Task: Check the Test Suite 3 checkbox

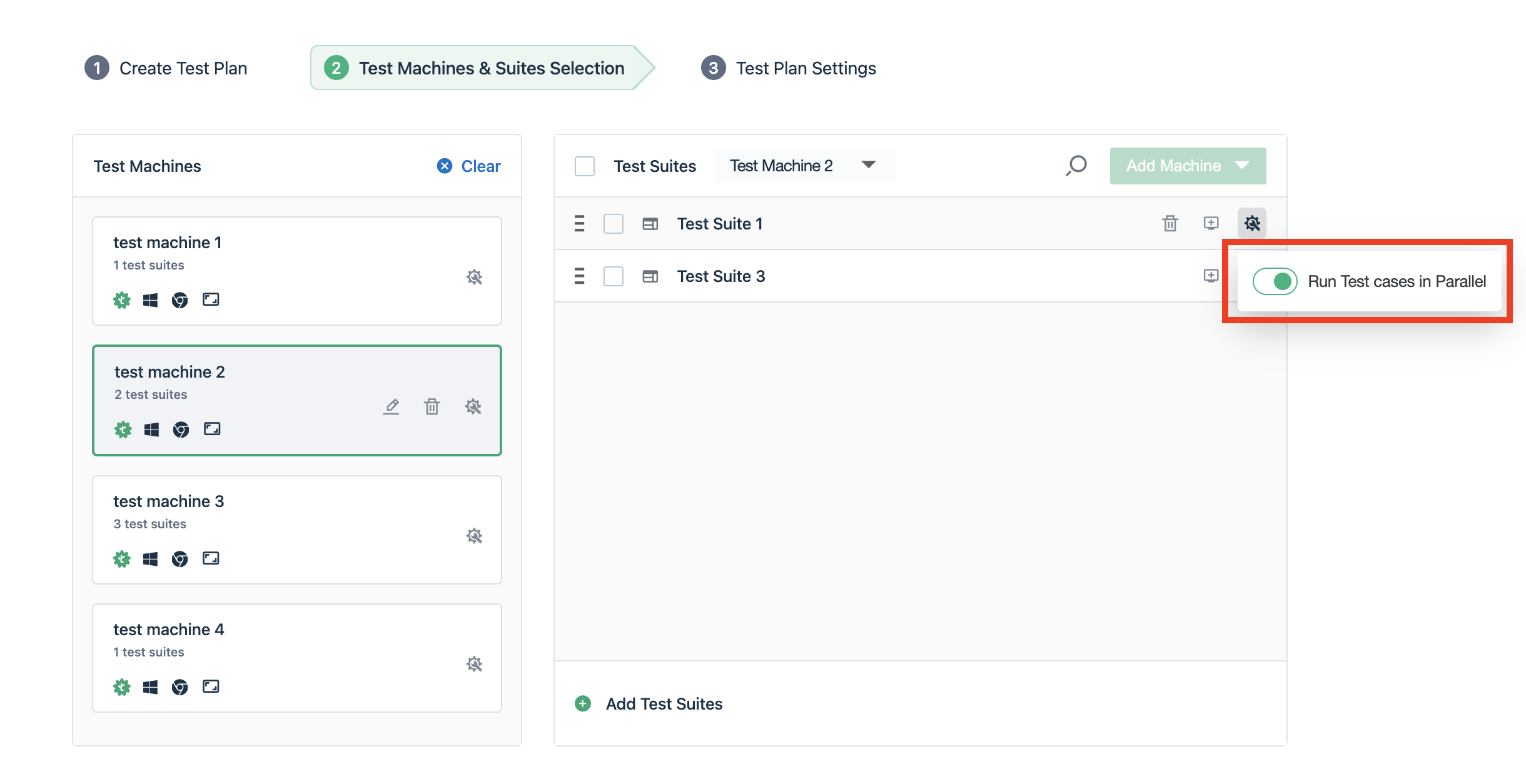Action: (x=613, y=276)
